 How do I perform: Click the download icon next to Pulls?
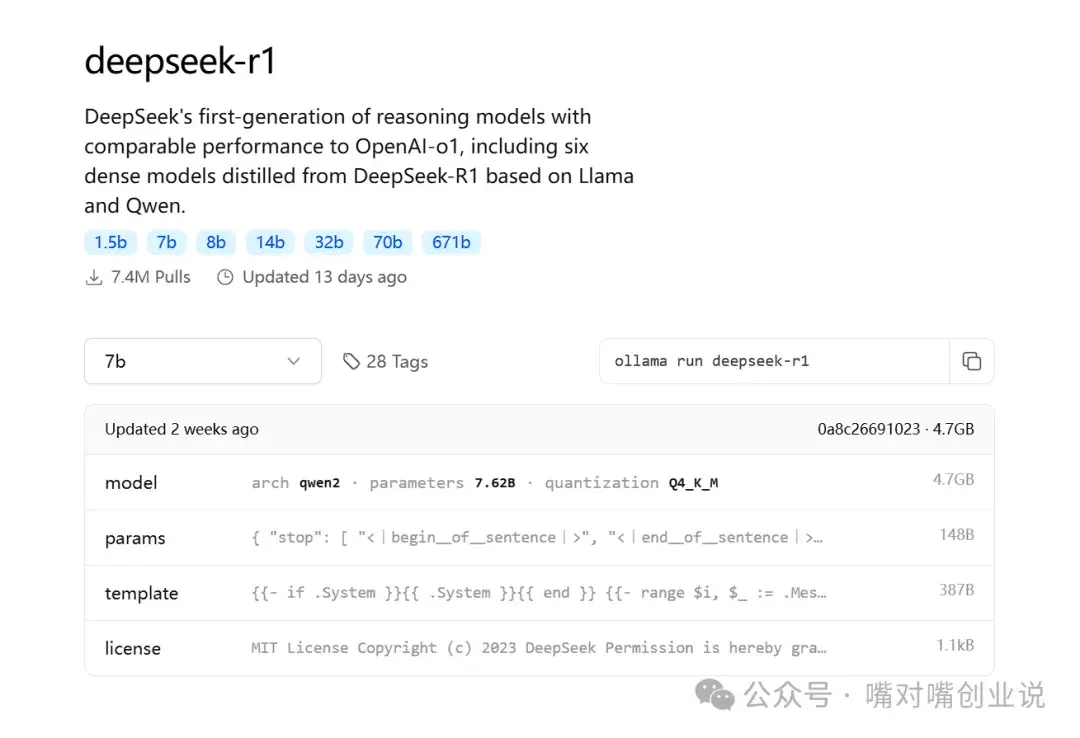[94, 277]
